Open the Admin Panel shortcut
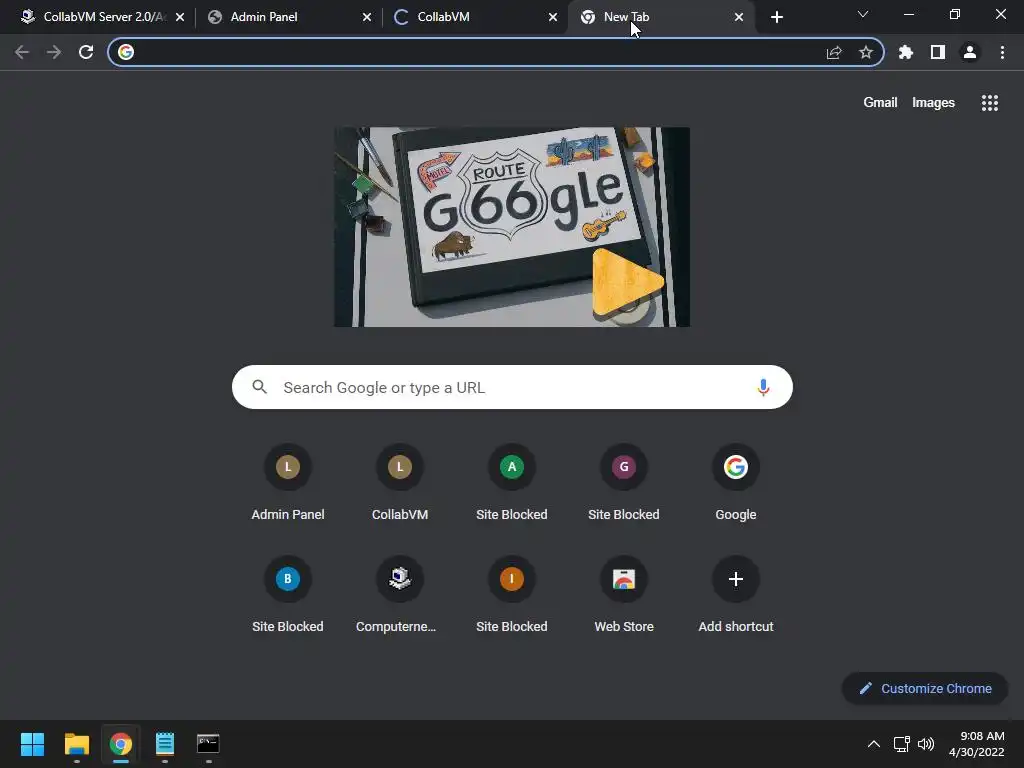The height and width of the screenshot is (768, 1024). click(288, 483)
